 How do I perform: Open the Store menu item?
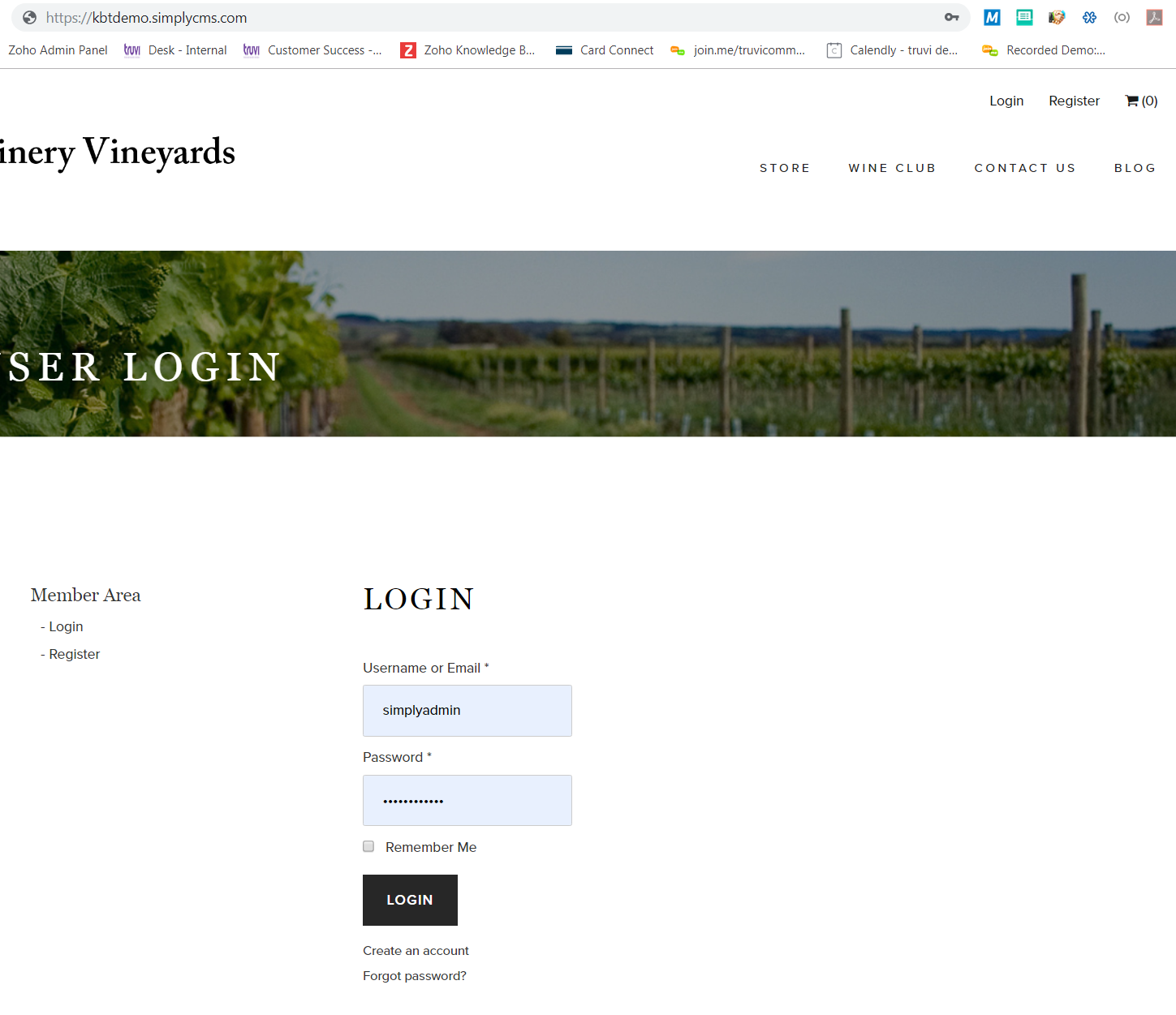point(785,168)
